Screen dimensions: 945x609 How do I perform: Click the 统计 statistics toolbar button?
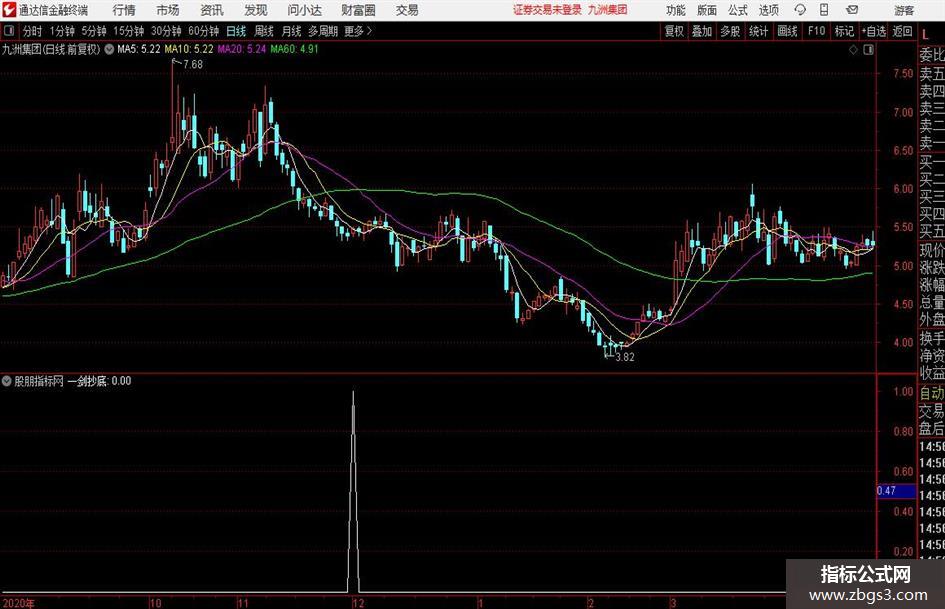click(758, 31)
